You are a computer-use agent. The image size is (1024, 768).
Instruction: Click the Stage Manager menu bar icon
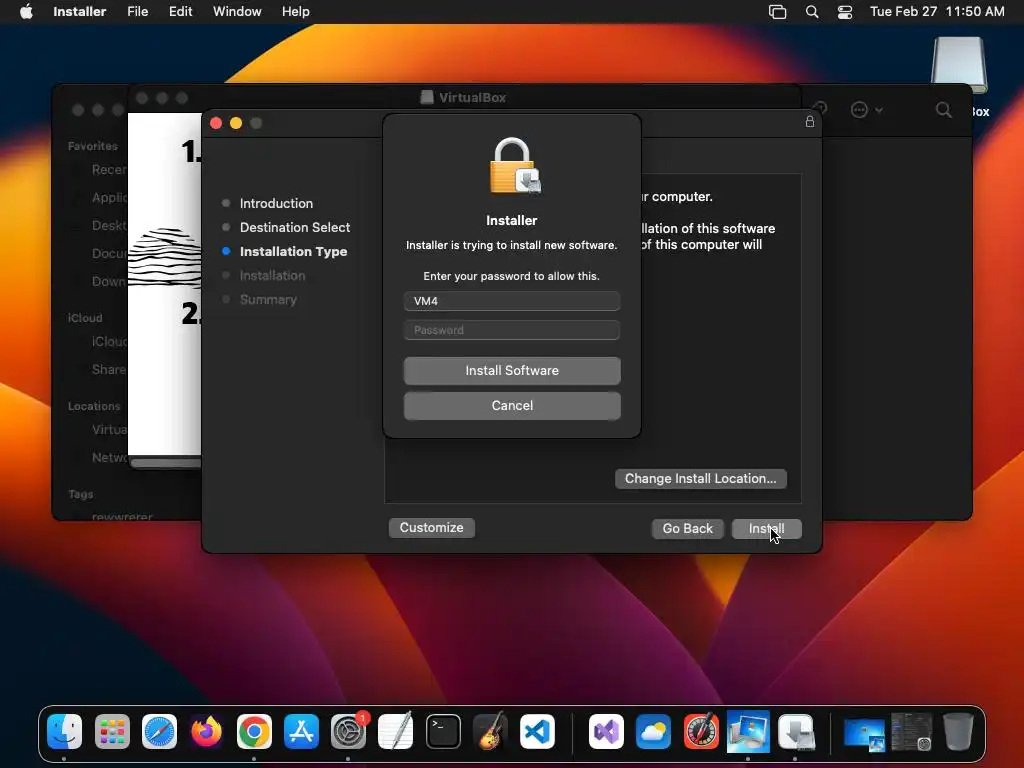tap(777, 12)
